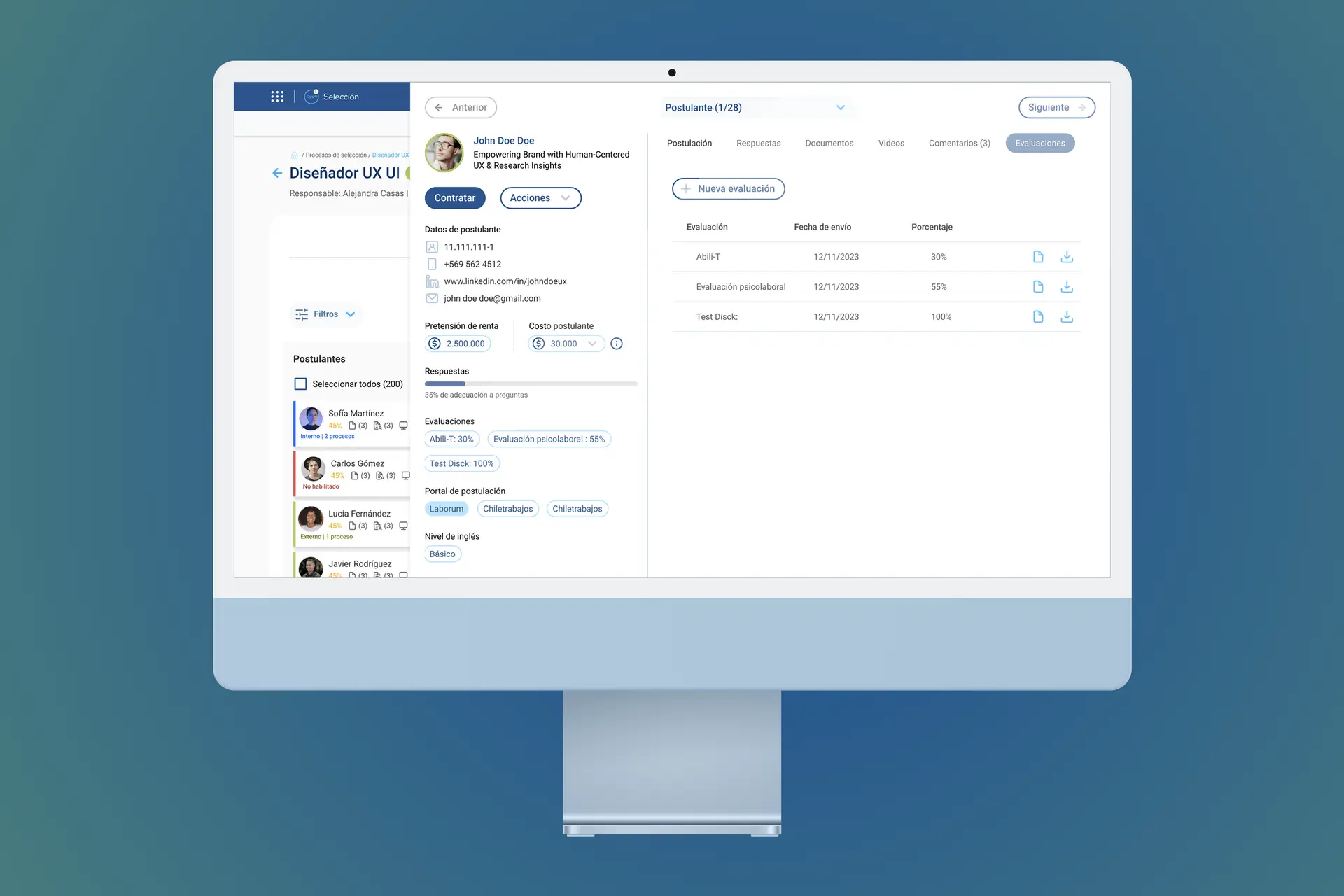Click the Respuestas adequacy progress bar
1344x896 pixels.
(x=531, y=384)
